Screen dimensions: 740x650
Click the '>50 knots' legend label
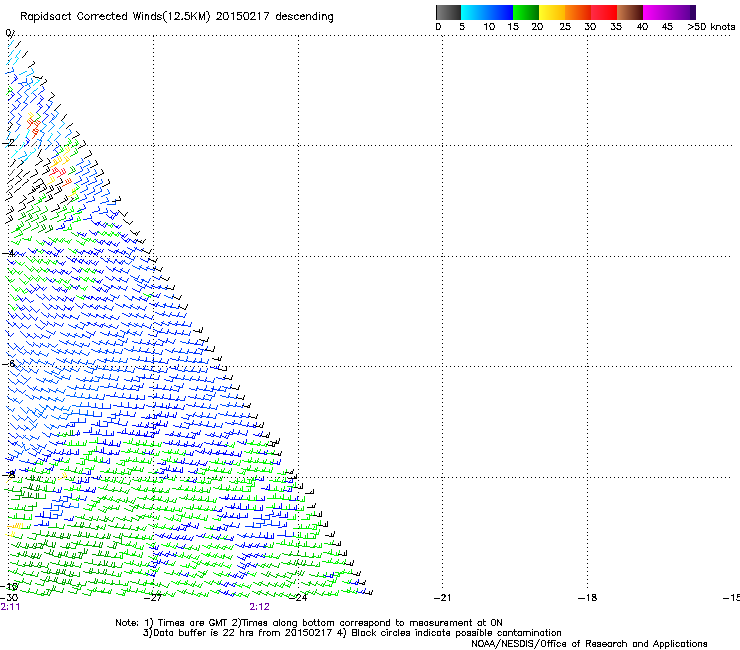[x=711, y=26]
